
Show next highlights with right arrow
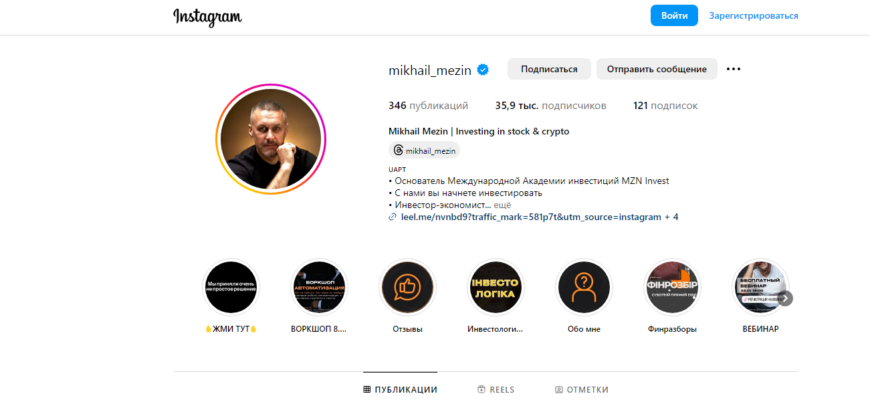pos(786,298)
